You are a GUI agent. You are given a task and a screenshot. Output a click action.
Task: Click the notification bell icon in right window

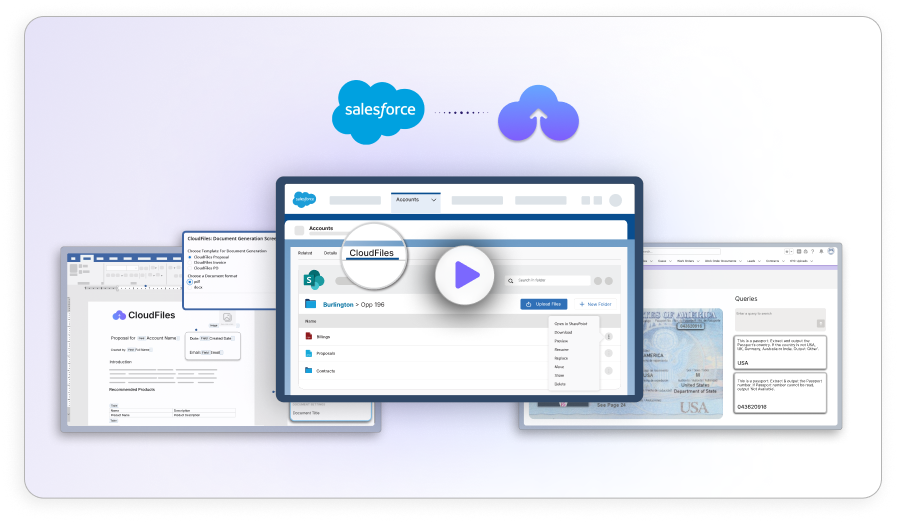tap(821, 251)
